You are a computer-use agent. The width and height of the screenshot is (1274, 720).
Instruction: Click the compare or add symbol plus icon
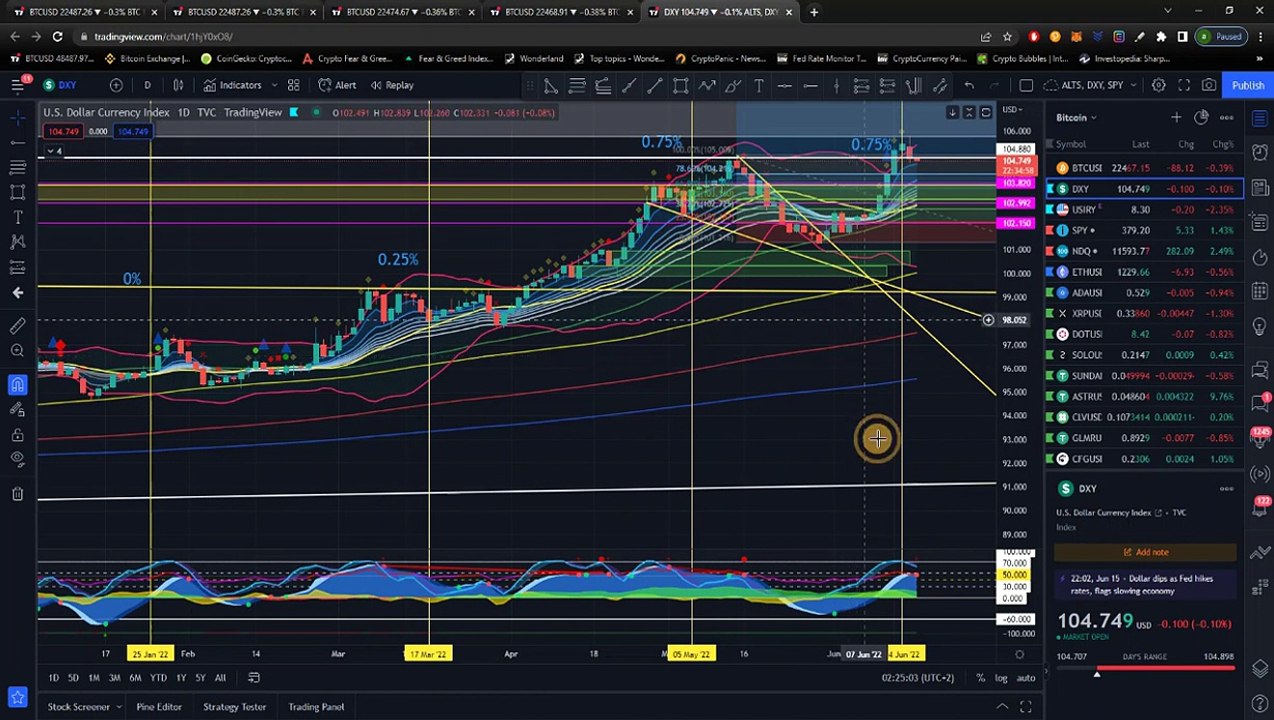116,85
